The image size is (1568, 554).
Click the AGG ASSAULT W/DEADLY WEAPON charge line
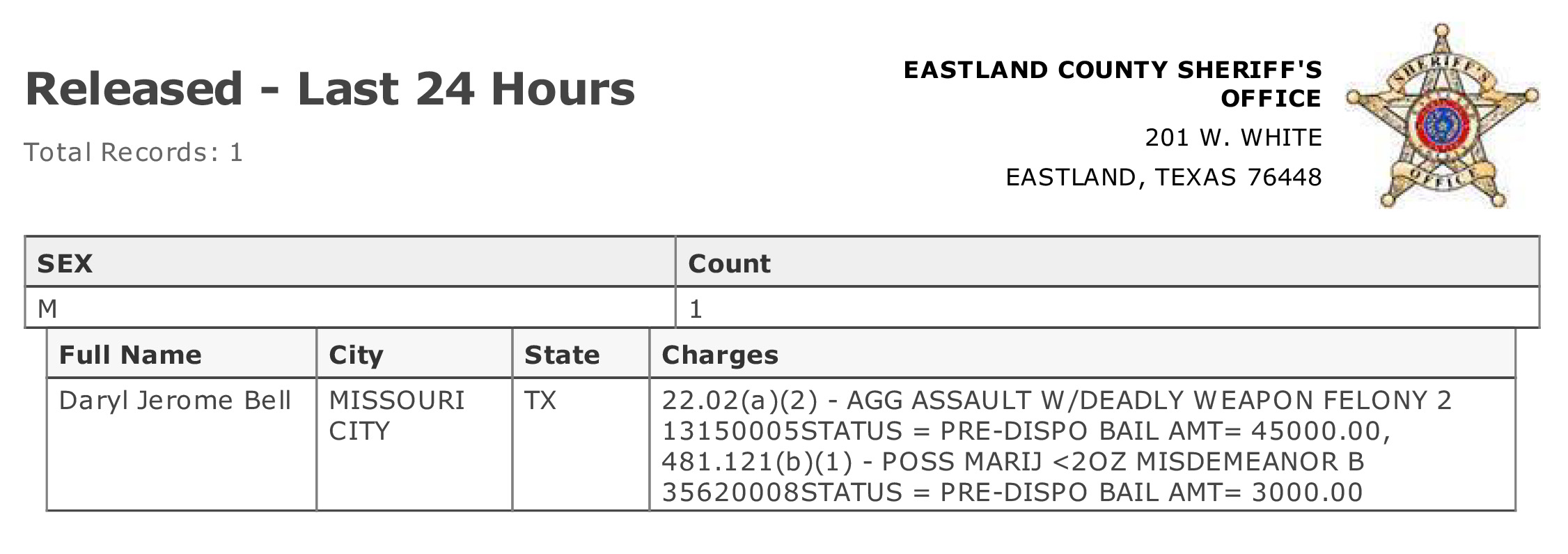[1057, 401]
